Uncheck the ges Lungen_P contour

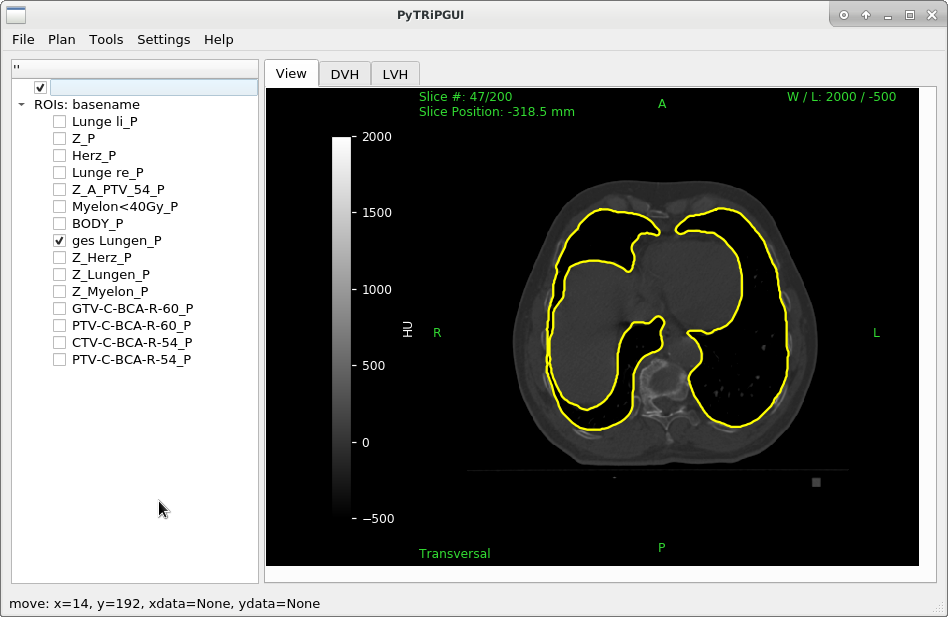(x=59, y=240)
